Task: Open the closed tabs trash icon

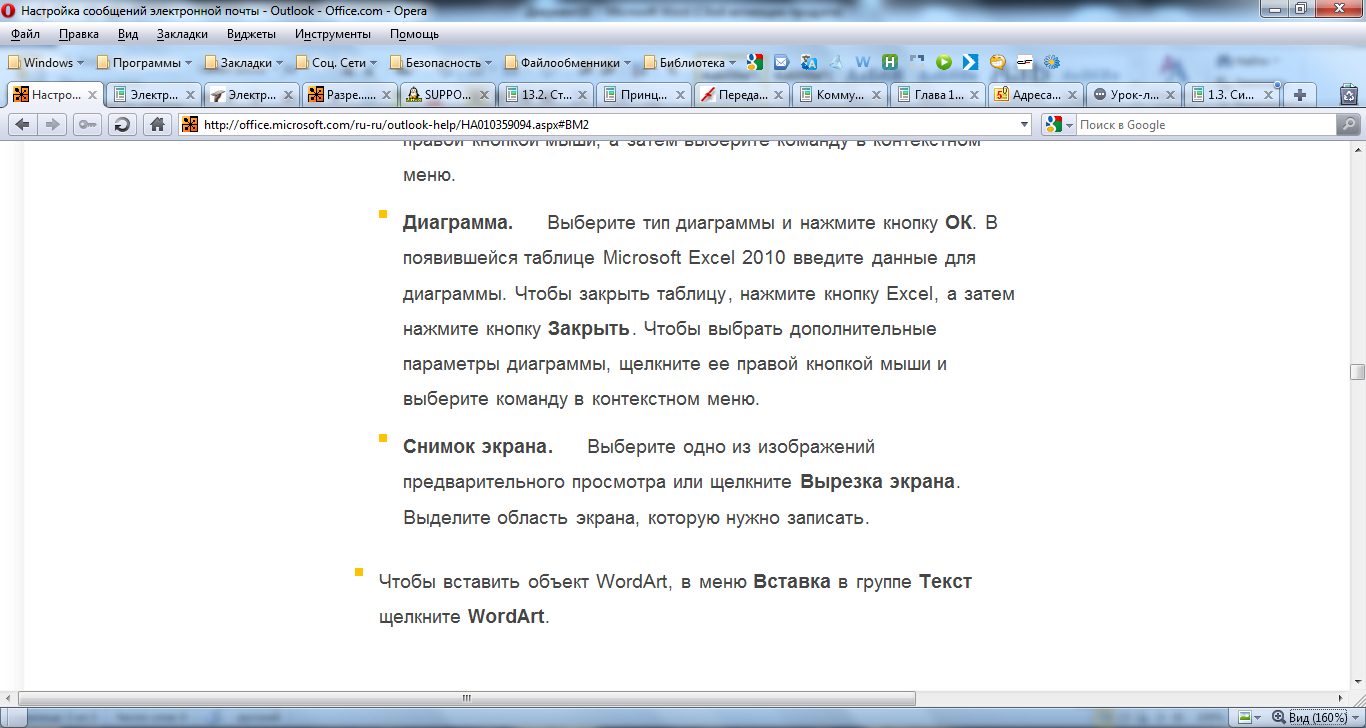Action: coord(1348,95)
